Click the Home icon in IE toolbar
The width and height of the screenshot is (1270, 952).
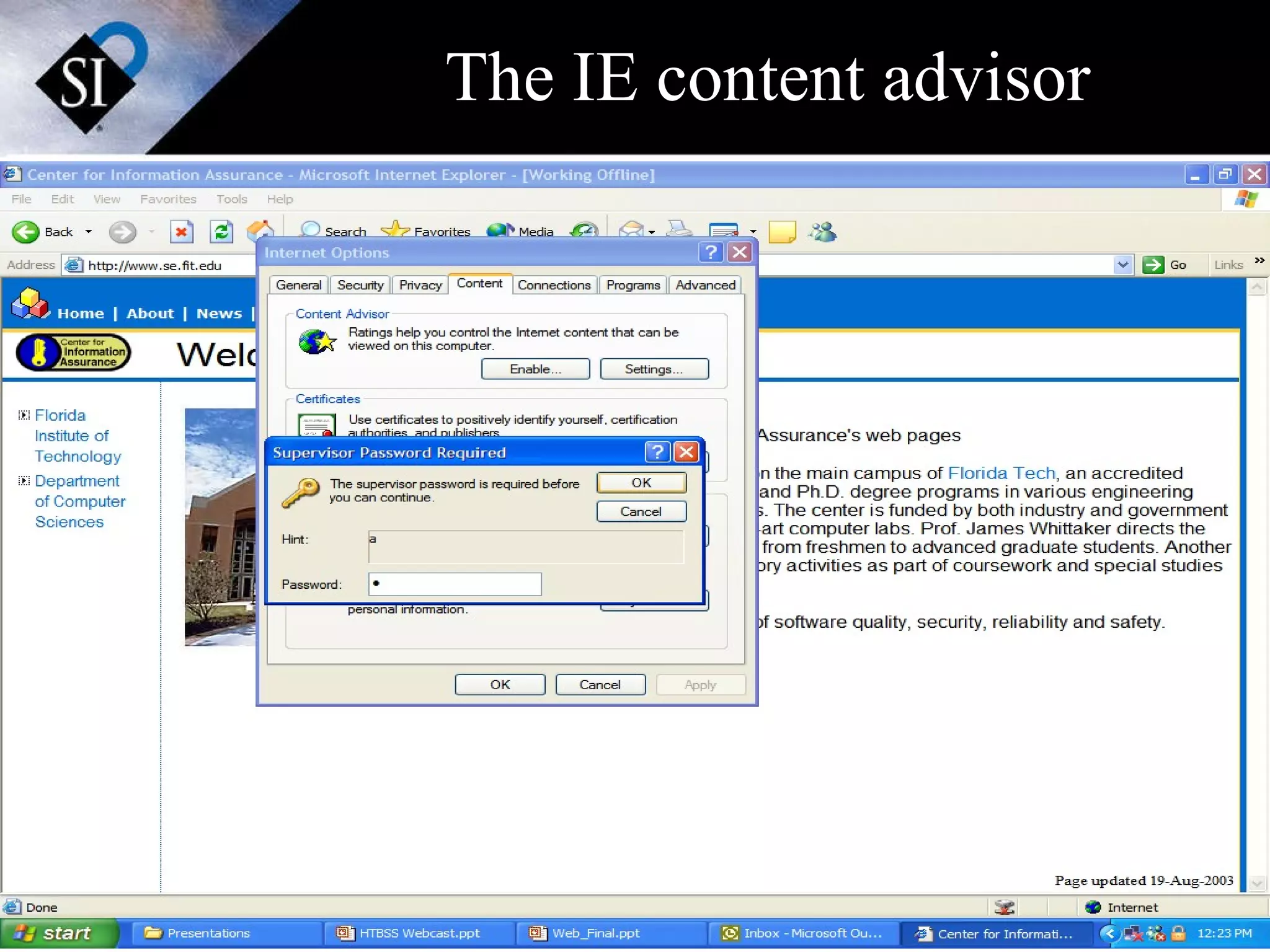click(x=260, y=230)
